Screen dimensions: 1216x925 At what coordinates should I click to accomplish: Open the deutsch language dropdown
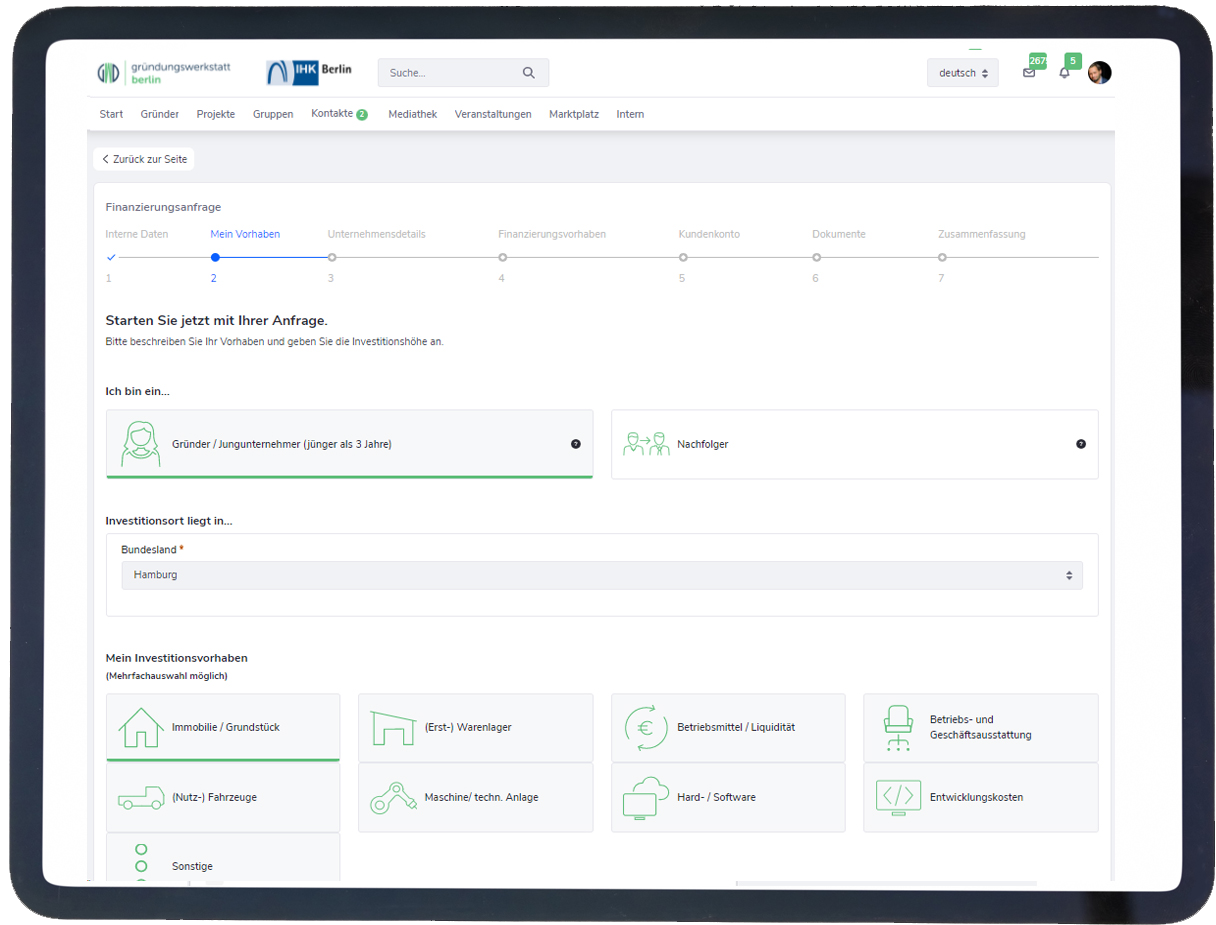962,73
